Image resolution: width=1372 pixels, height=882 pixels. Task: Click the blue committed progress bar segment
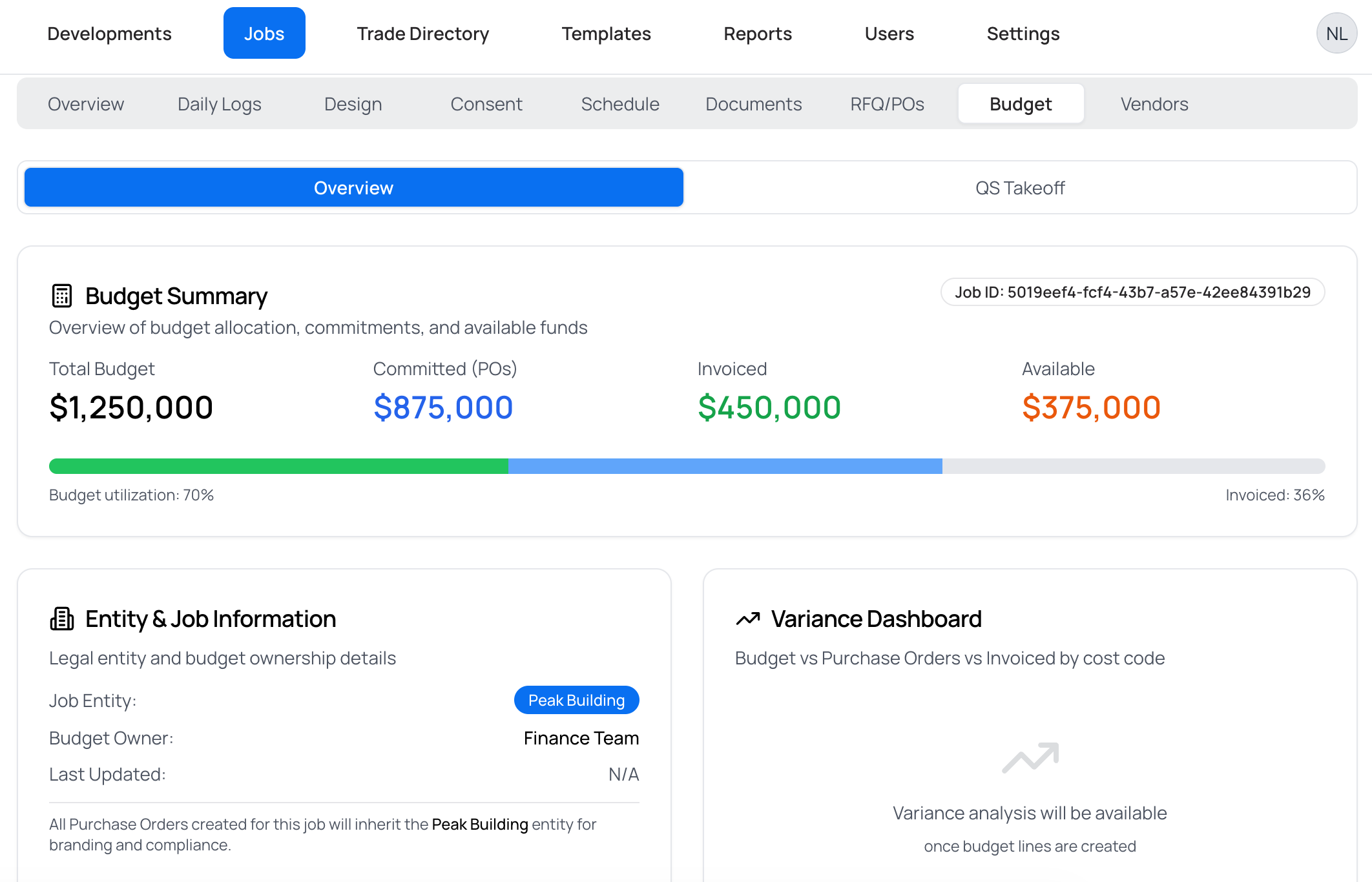pos(725,466)
